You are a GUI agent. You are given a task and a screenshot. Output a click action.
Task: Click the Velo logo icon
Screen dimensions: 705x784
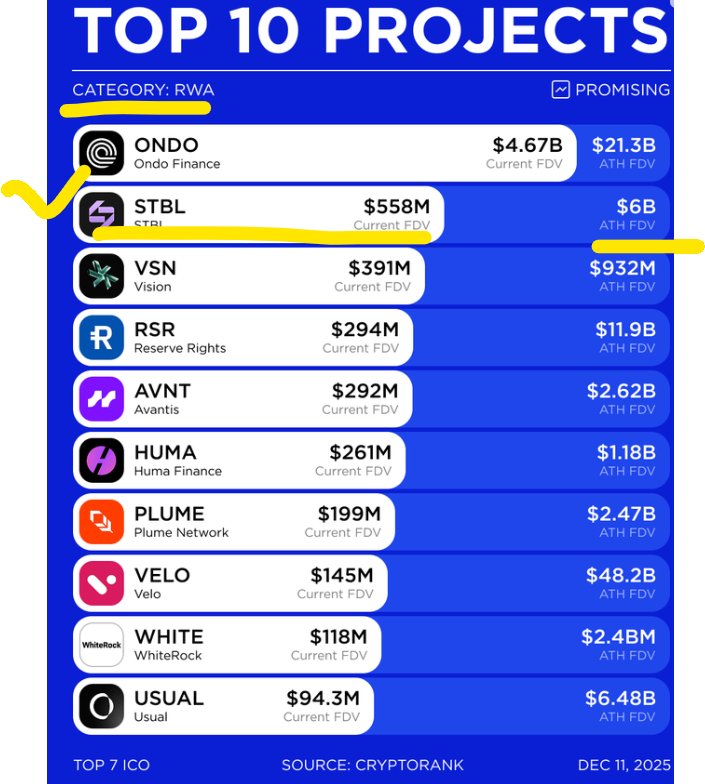[101, 583]
